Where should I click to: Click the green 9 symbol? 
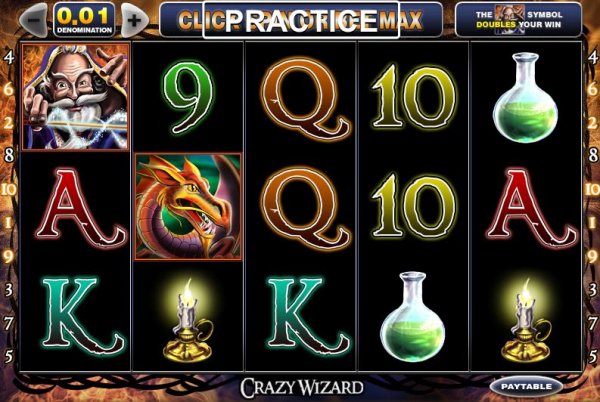tap(188, 98)
